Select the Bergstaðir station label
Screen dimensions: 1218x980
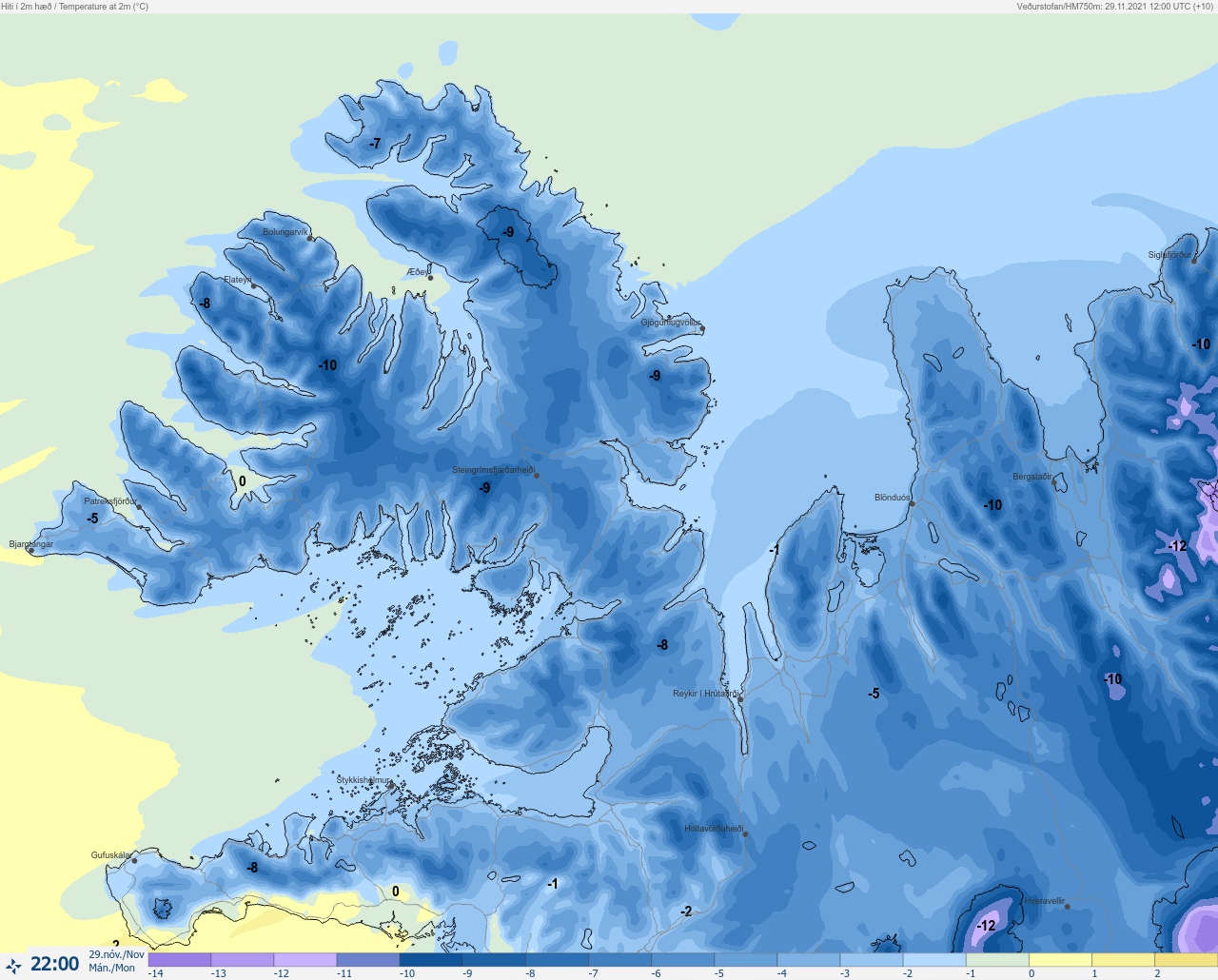click(x=1032, y=477)
